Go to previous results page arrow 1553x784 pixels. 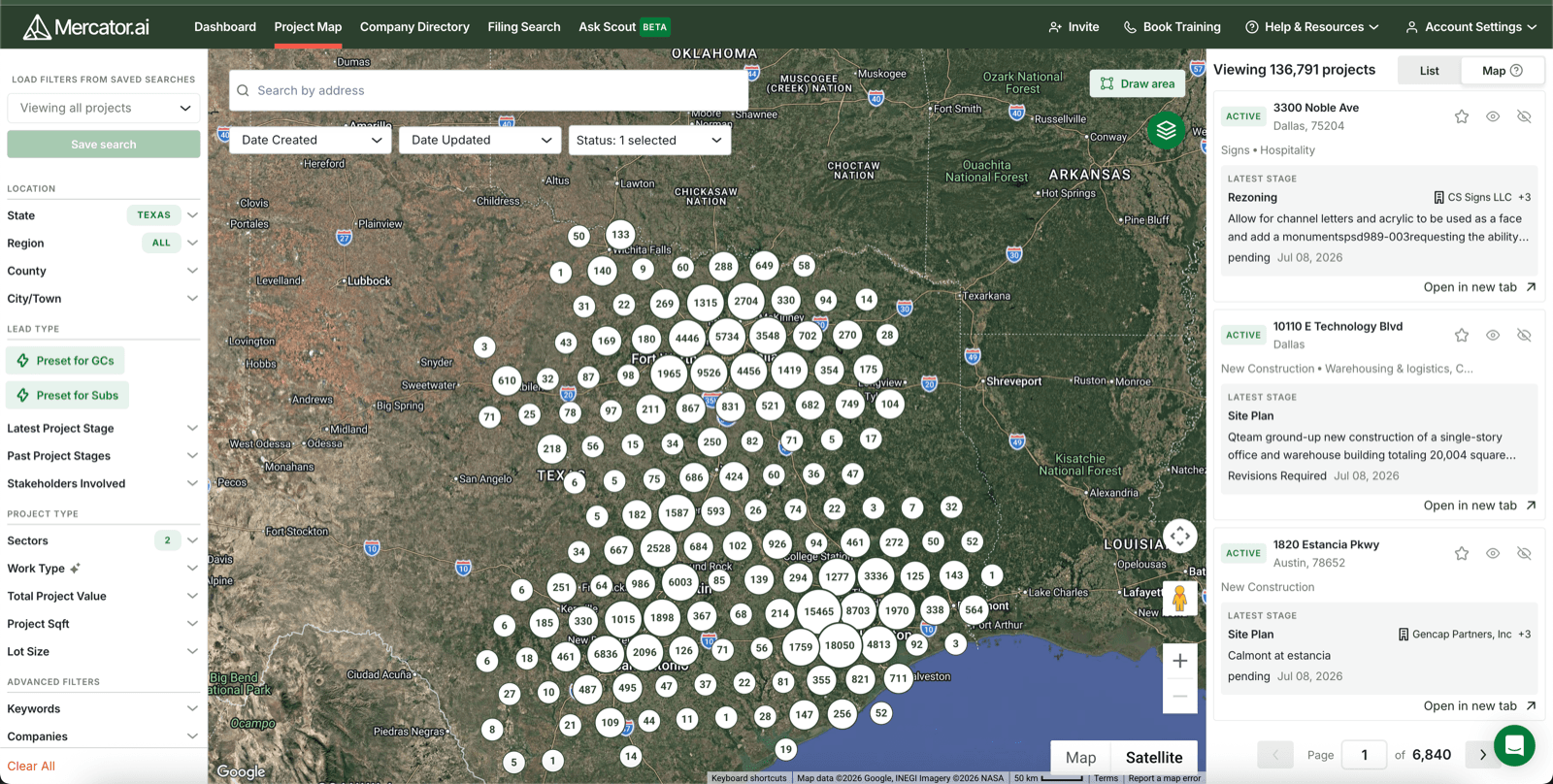pos(1275,755)
